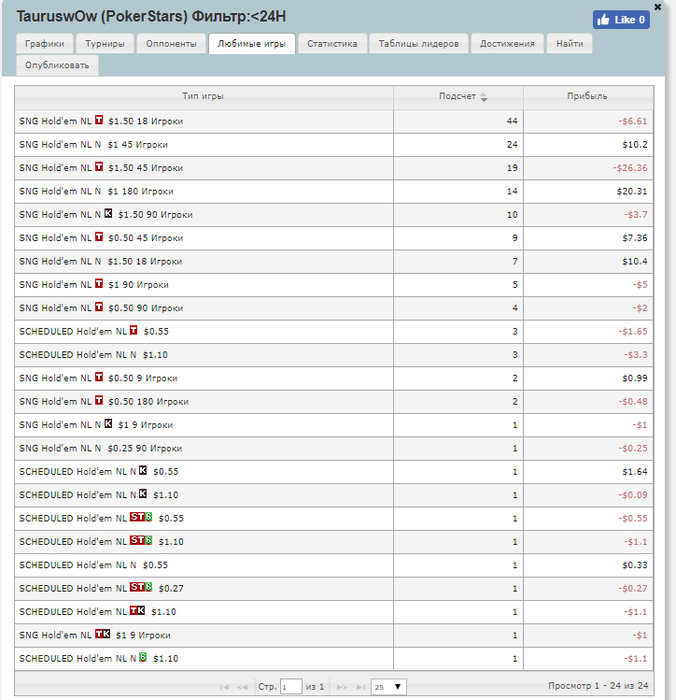Select row SNG Hold'em NL N $1 45 Игроки

(334, 145)
